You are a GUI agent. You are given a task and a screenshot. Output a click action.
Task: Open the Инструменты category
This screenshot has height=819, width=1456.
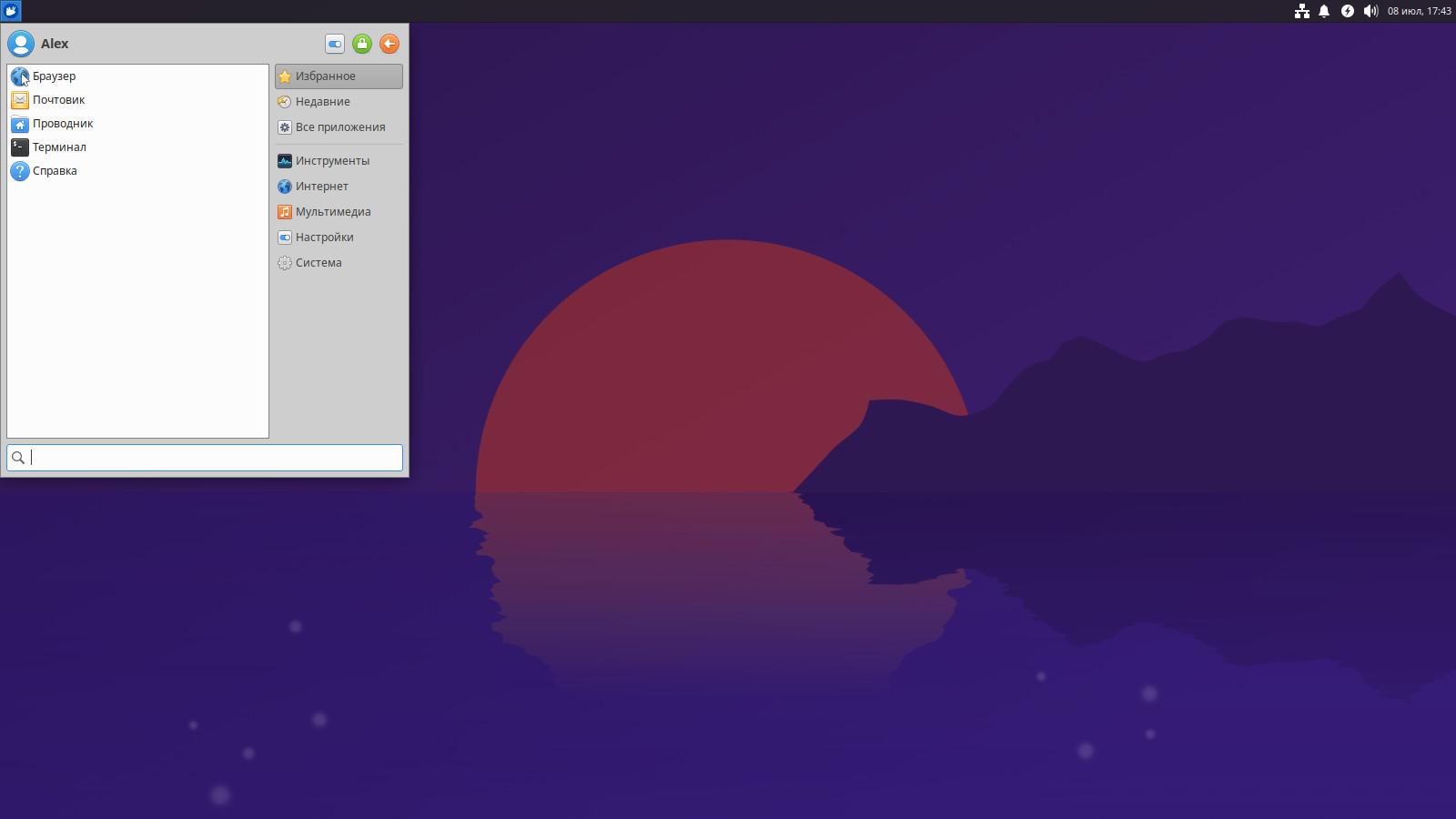click(x=339, y=161)
